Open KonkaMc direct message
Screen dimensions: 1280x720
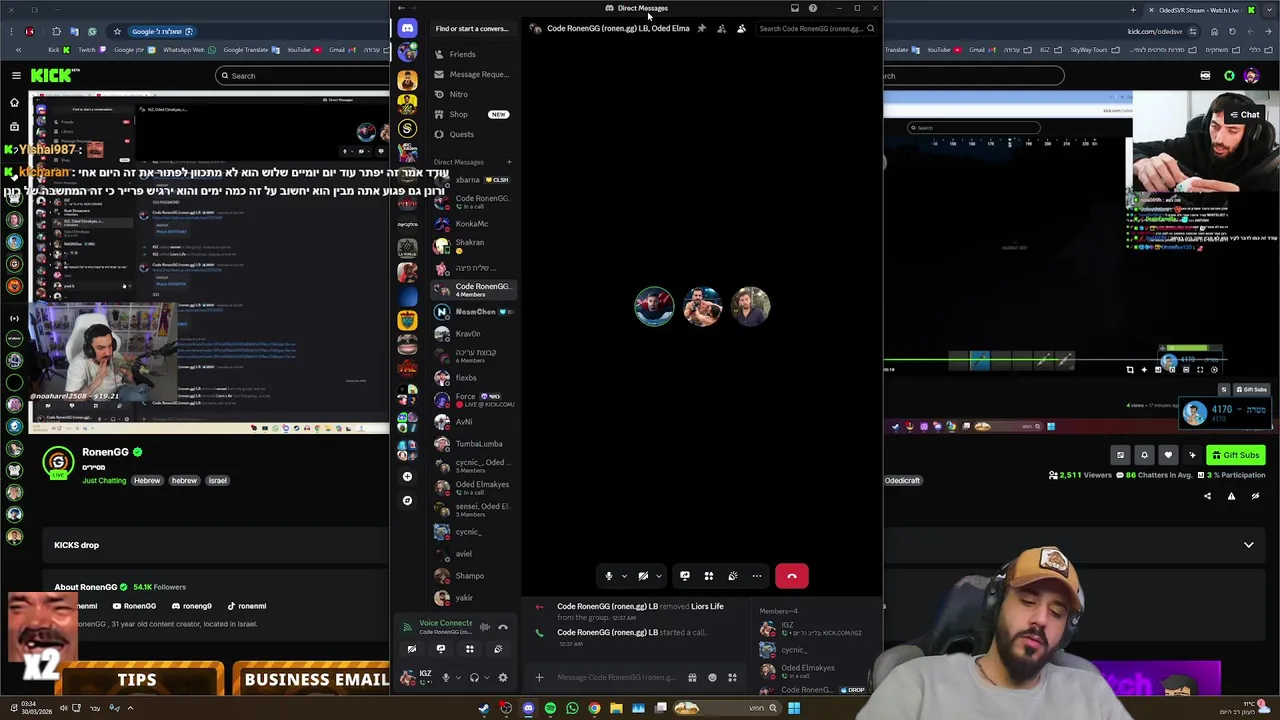coord(472,224)
